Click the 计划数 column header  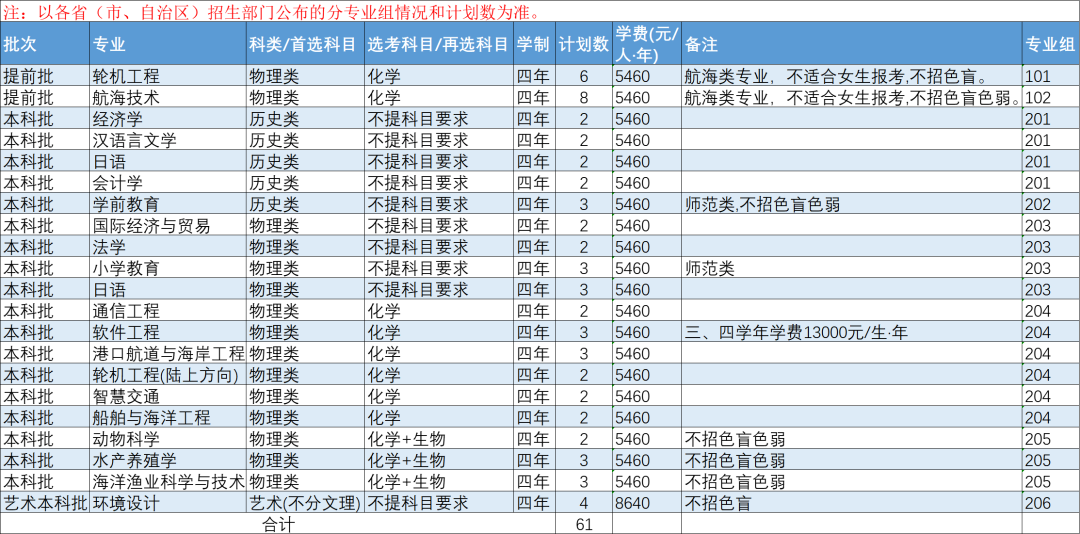[x=583, y=43]
